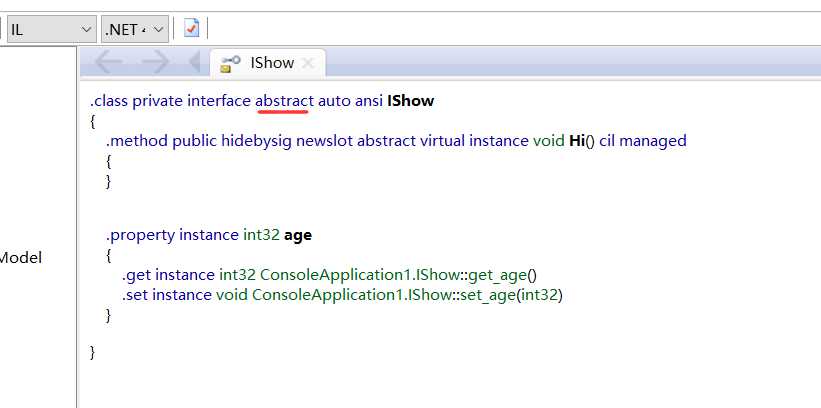Click the checkmark document toolbar icon
This screenshot has width=821, height=408.
coord(192,28)
